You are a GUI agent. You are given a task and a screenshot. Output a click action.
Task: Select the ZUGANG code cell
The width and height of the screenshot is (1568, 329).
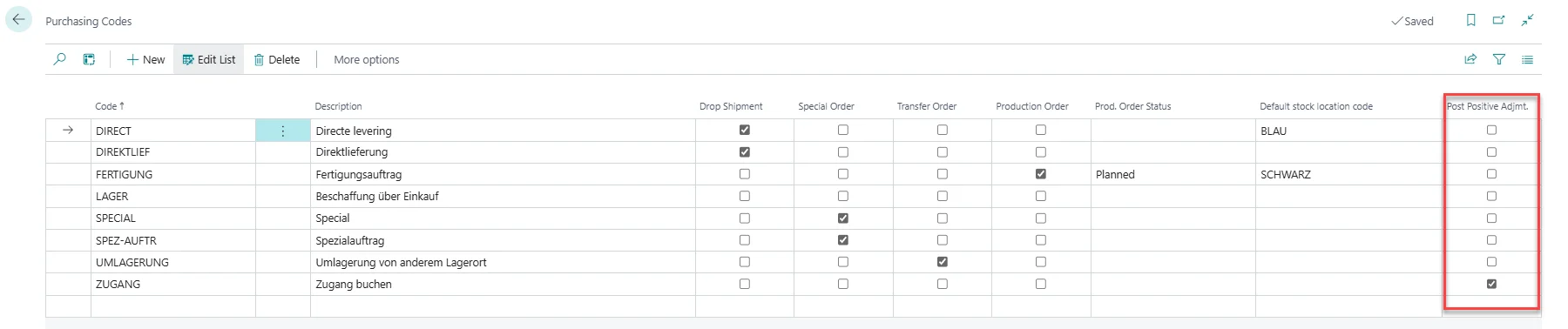tap(172, 284)
